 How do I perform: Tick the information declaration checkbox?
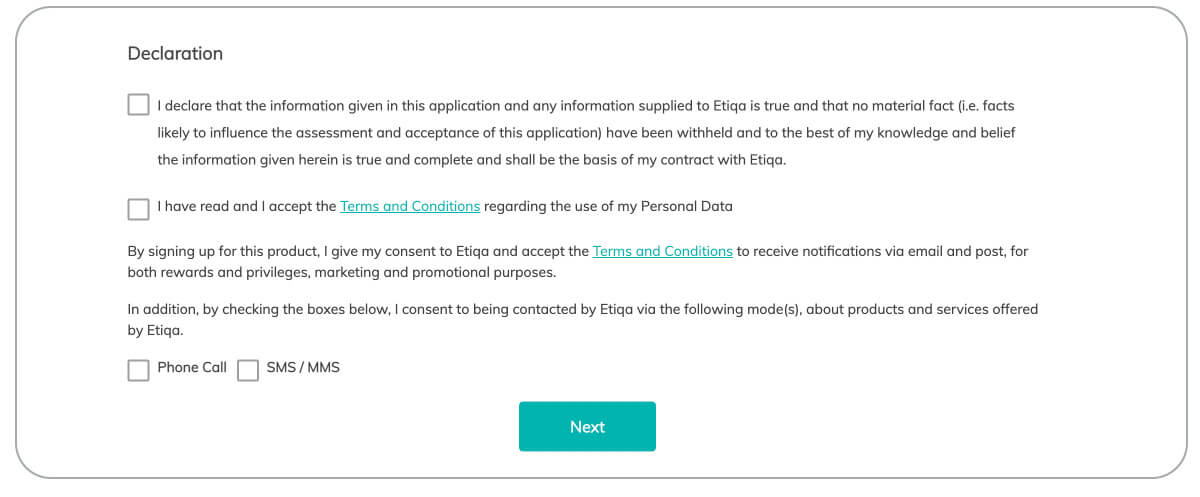point(138,105)
